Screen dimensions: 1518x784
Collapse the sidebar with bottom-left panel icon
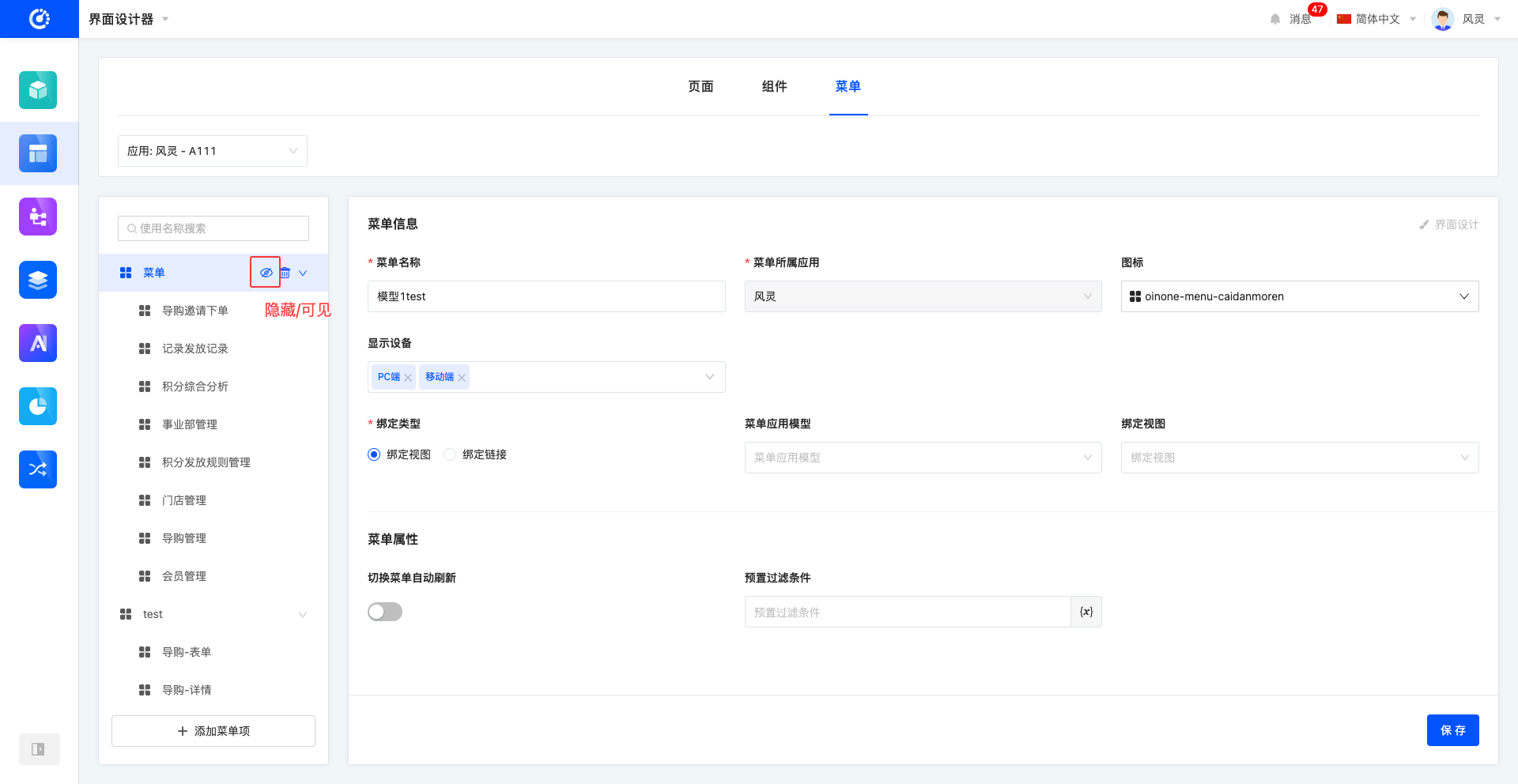point(38,749)
